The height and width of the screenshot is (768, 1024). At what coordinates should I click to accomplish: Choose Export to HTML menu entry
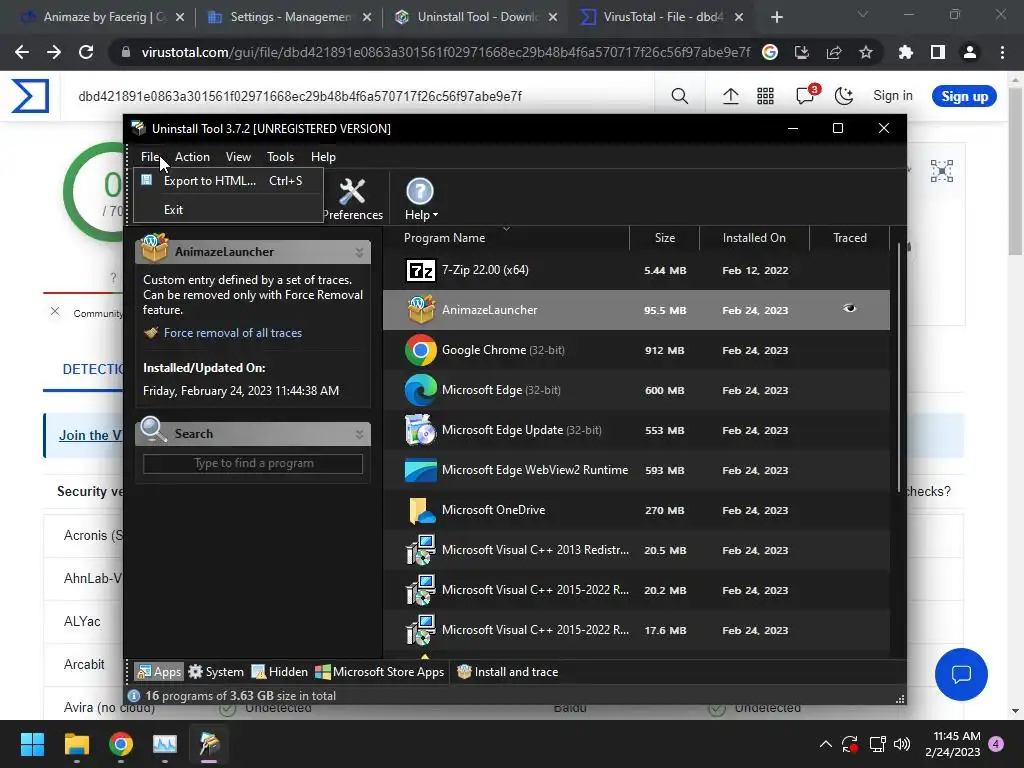tap(228, 181)
